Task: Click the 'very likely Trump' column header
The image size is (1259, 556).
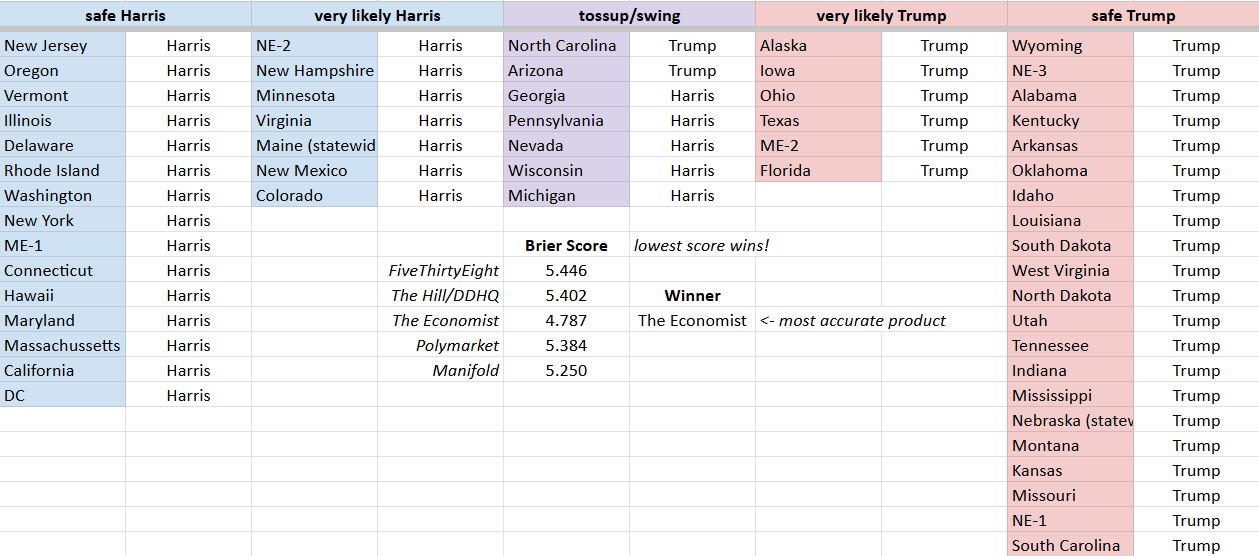Action: click(x=881, y=15)
